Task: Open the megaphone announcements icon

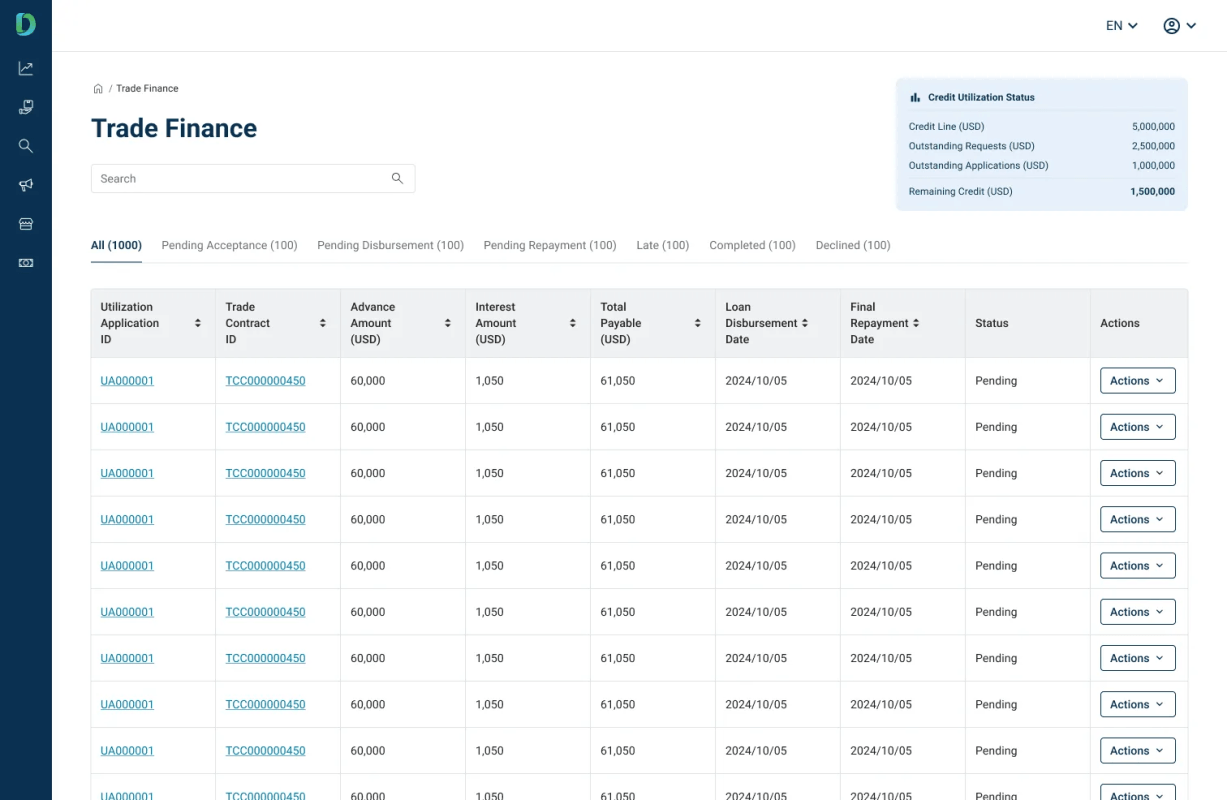Action: tap(26, 185)
